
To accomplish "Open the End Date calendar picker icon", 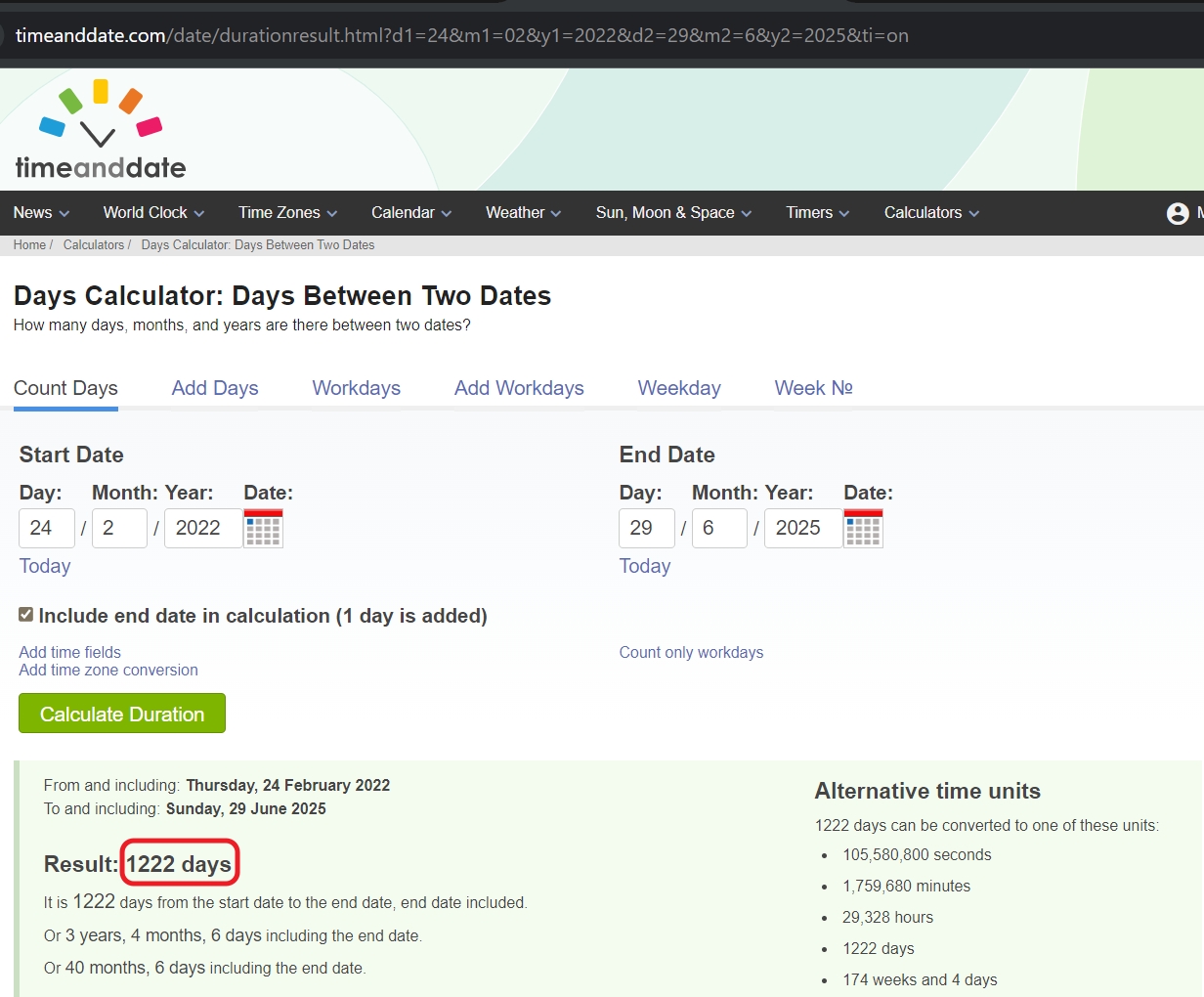I will coord(863,528).
